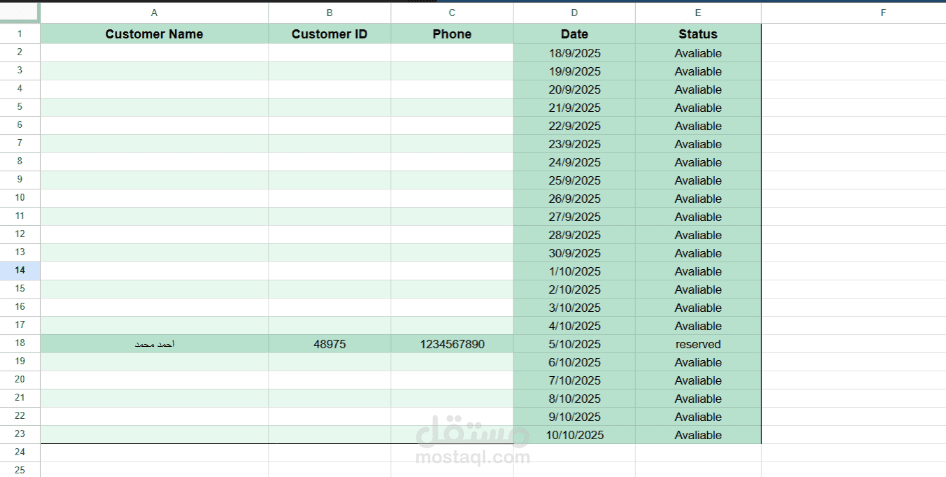
Task: Select the column B header
Action: click(x=329, y=12)
